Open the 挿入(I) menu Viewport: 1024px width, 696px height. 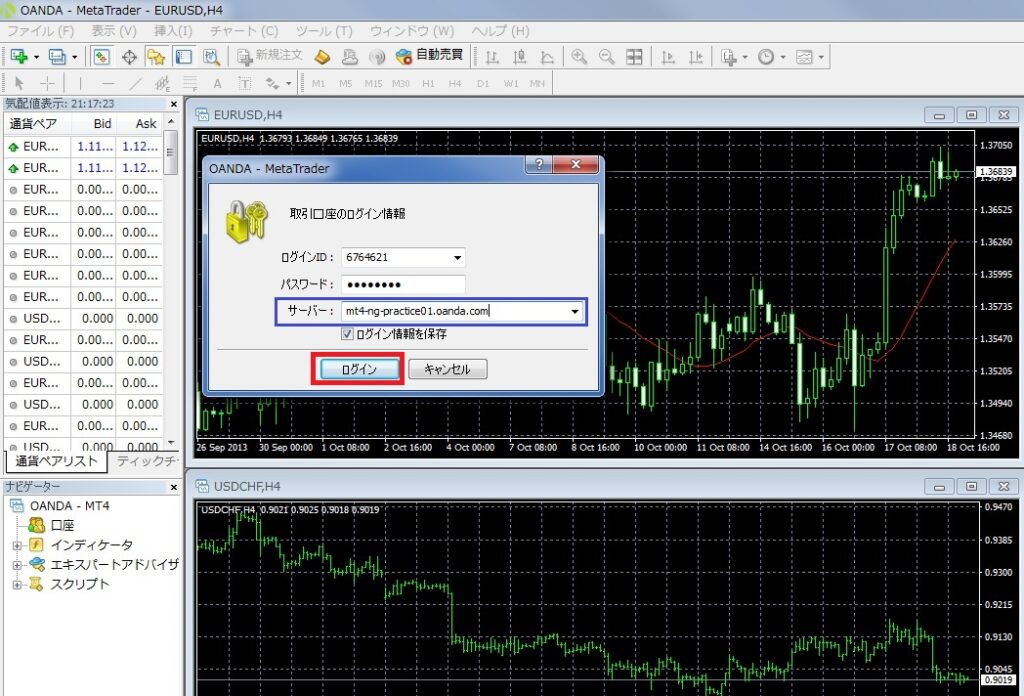coord(174,31)
